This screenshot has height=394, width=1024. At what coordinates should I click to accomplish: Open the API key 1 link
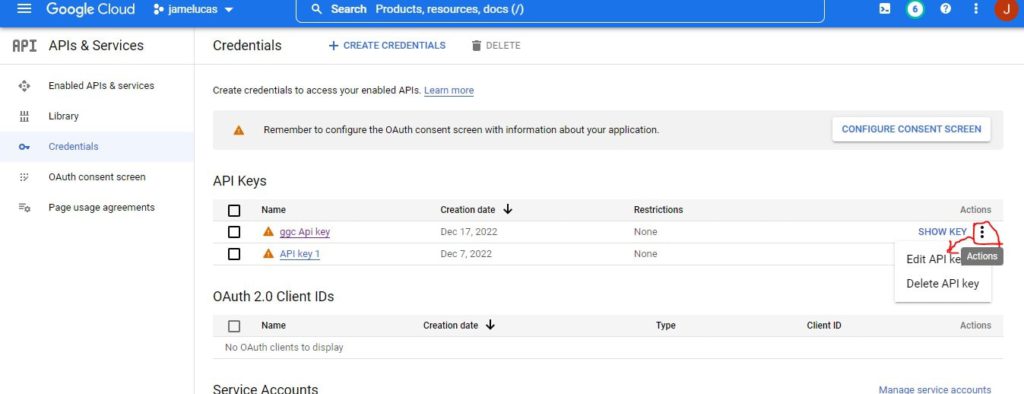pyautogui.click(x=300, y=254)
